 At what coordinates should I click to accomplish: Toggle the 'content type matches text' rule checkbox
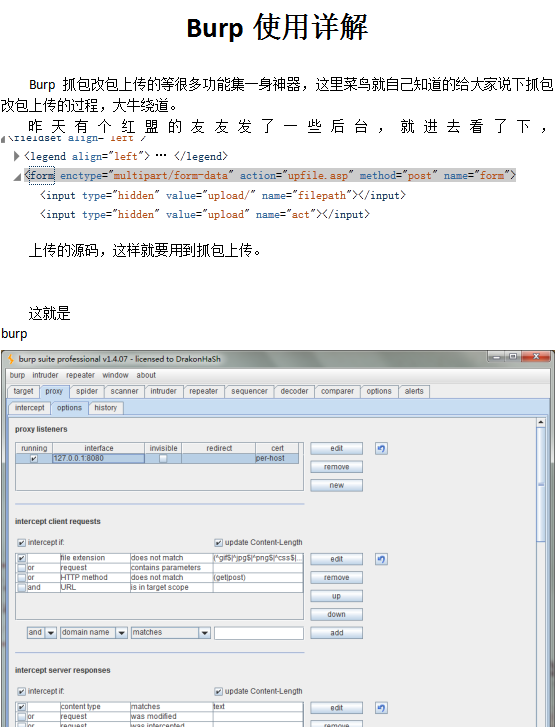[x=22, y=707]
